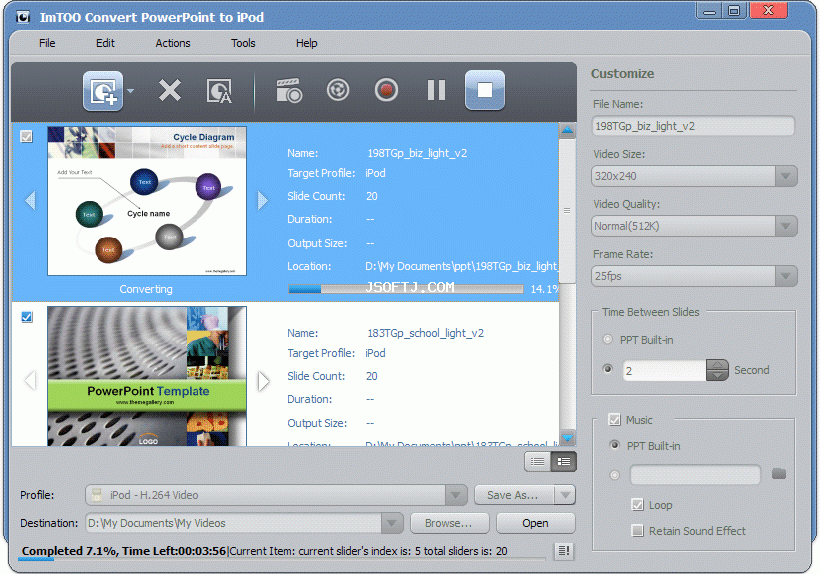Screen dimensions: 820x574
Task: Select PPT Built-in for Time Between Slides
Action: [607, 339]
